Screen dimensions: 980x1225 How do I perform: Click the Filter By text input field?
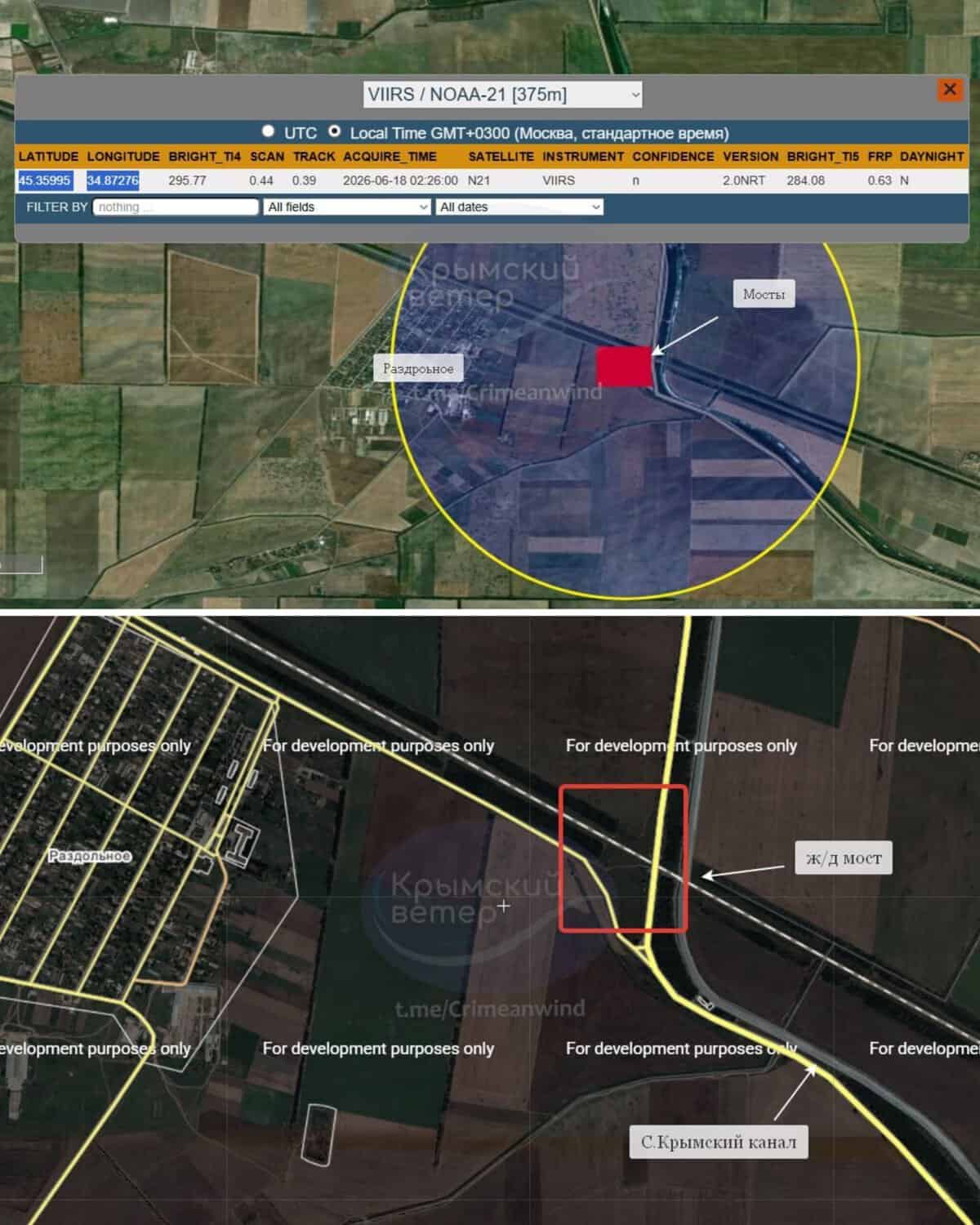point(176,207)
